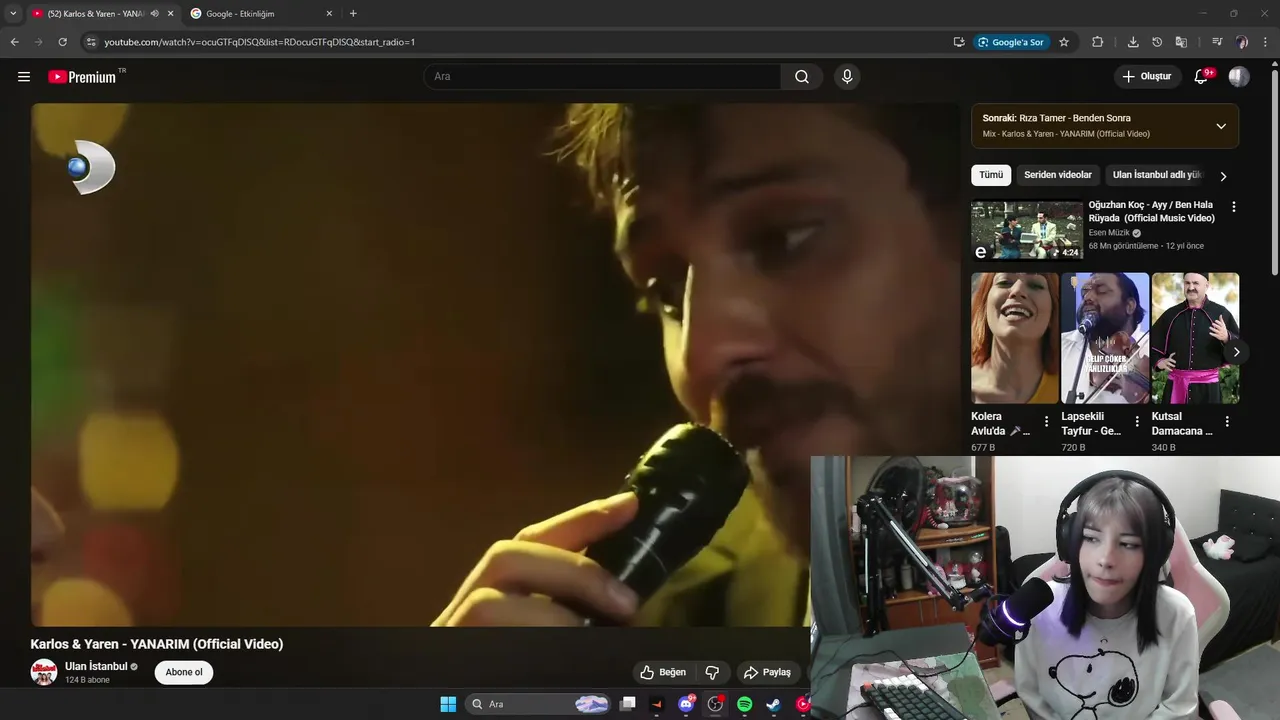The width and height of the screenshot is (1280, 720).
Task: Open Chrome extensions puzzle icon
Action: click(x=1097, y=42)
